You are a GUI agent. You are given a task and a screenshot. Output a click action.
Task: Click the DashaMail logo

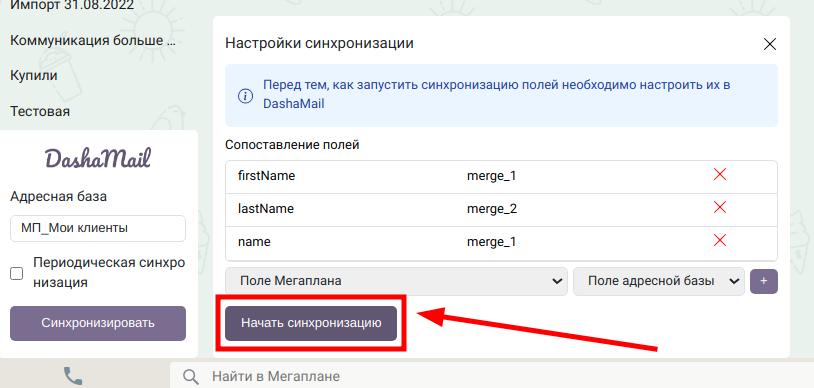click(98, 158)
